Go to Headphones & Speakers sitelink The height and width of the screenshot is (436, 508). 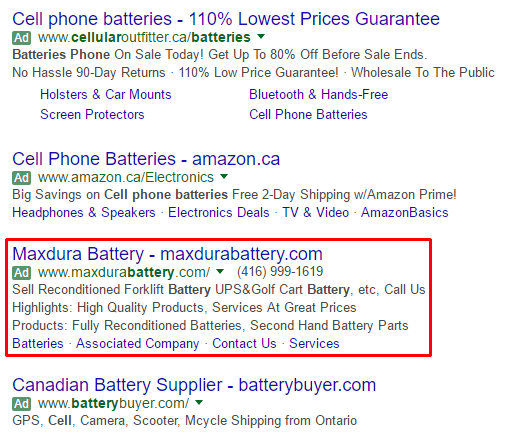pos(84,213)
